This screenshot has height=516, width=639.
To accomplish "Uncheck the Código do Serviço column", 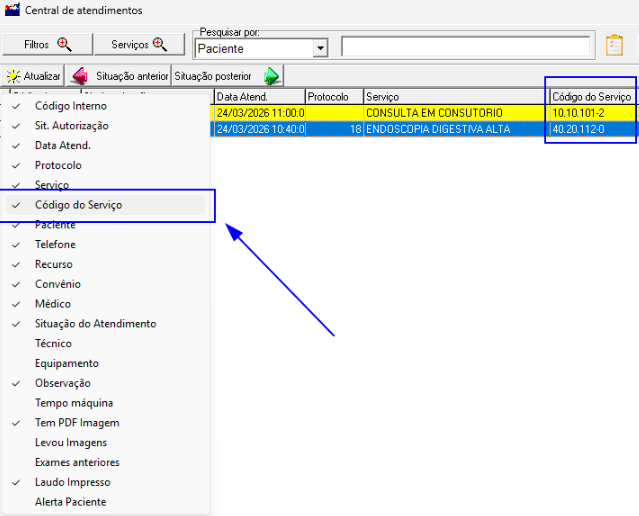I will coord(79,205).
